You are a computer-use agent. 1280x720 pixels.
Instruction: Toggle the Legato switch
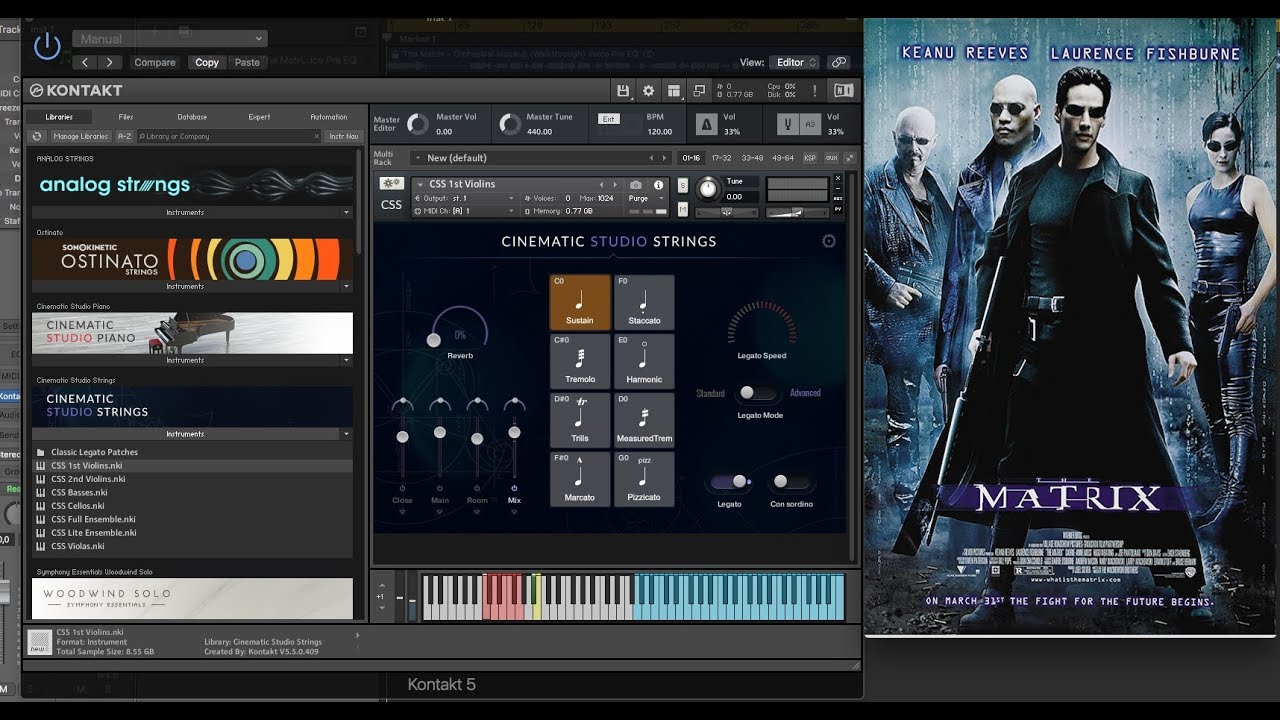click(730, 482)
